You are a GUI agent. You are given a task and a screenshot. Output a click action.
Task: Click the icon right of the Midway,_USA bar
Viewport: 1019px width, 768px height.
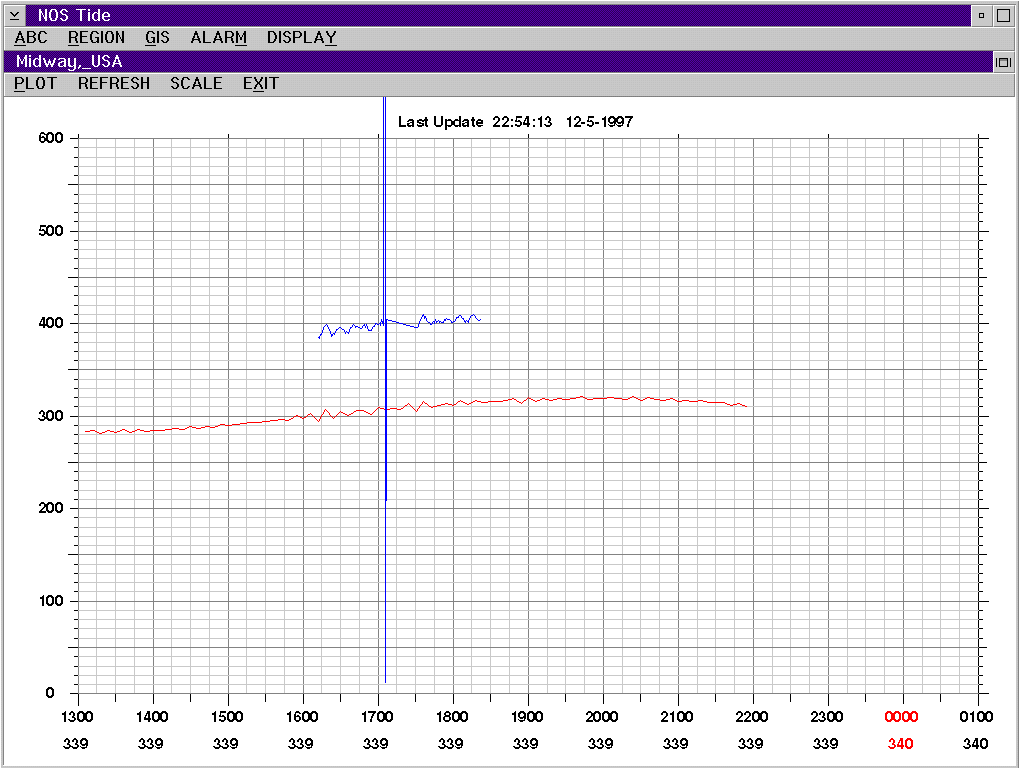point(1004,62)
